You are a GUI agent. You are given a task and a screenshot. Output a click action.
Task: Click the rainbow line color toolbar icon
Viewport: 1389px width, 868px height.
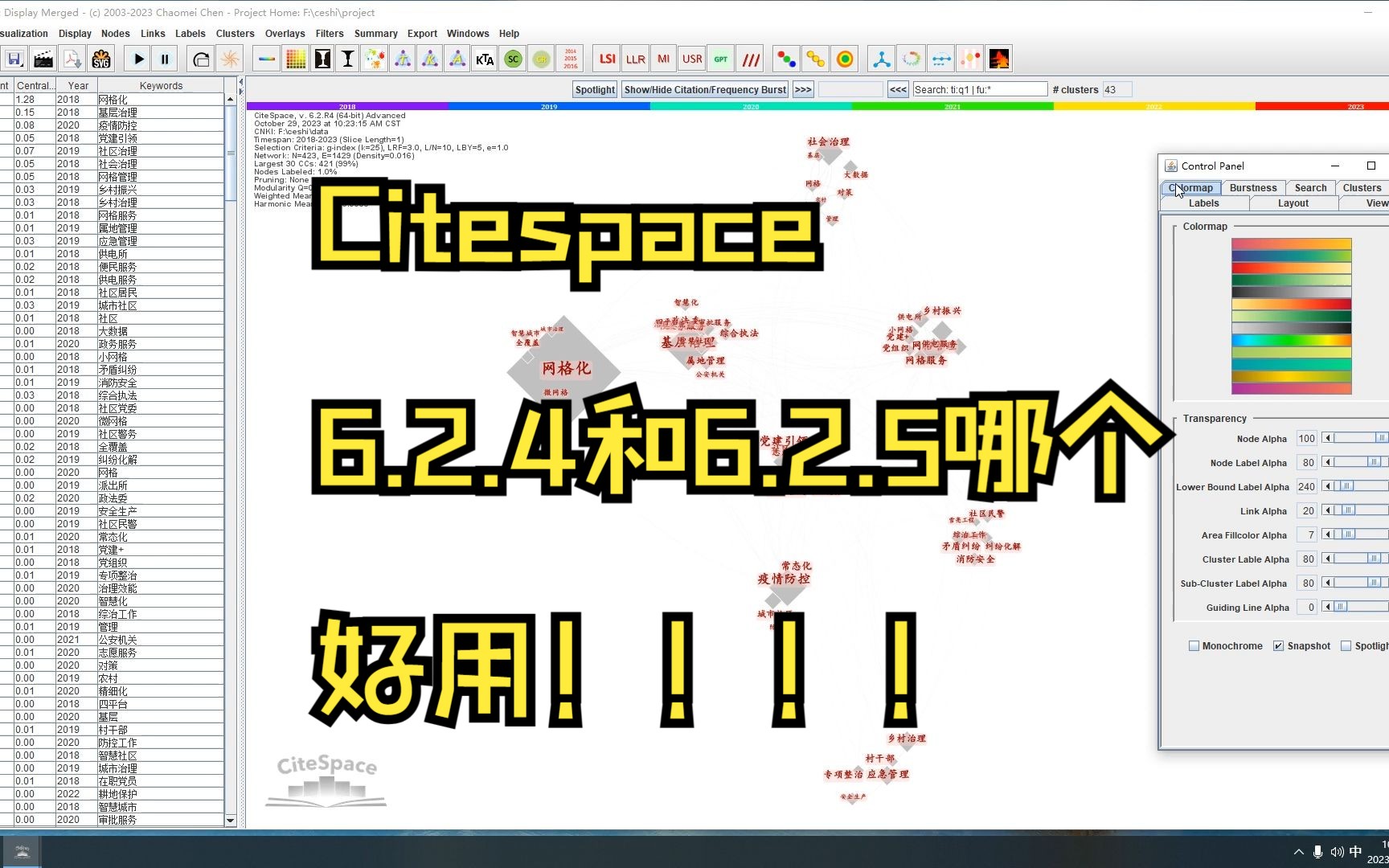[266, 59]
